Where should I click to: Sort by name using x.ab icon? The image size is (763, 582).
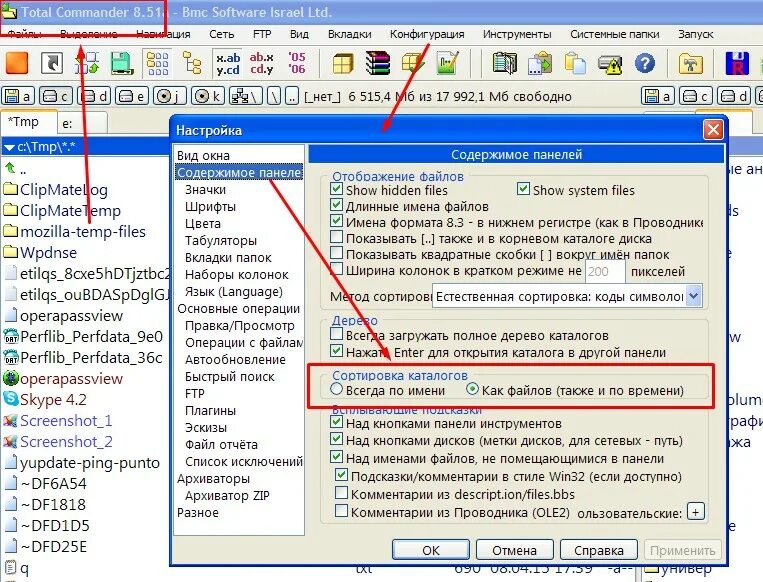tap(228, 63)
